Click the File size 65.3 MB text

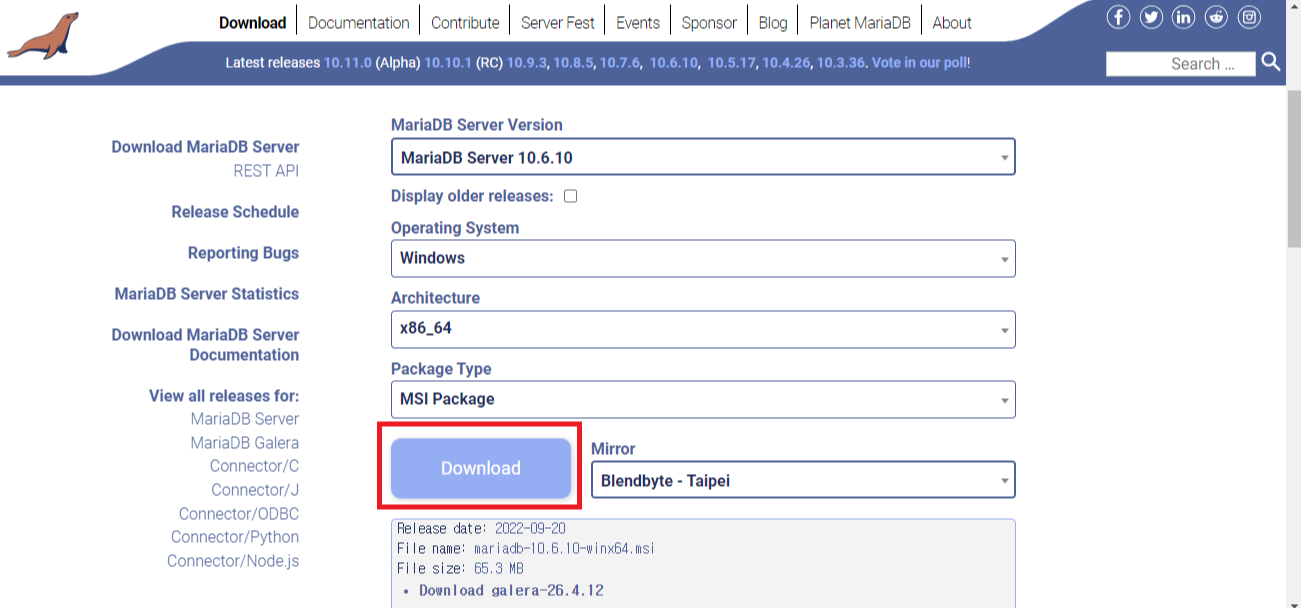(x=461, y=569)
